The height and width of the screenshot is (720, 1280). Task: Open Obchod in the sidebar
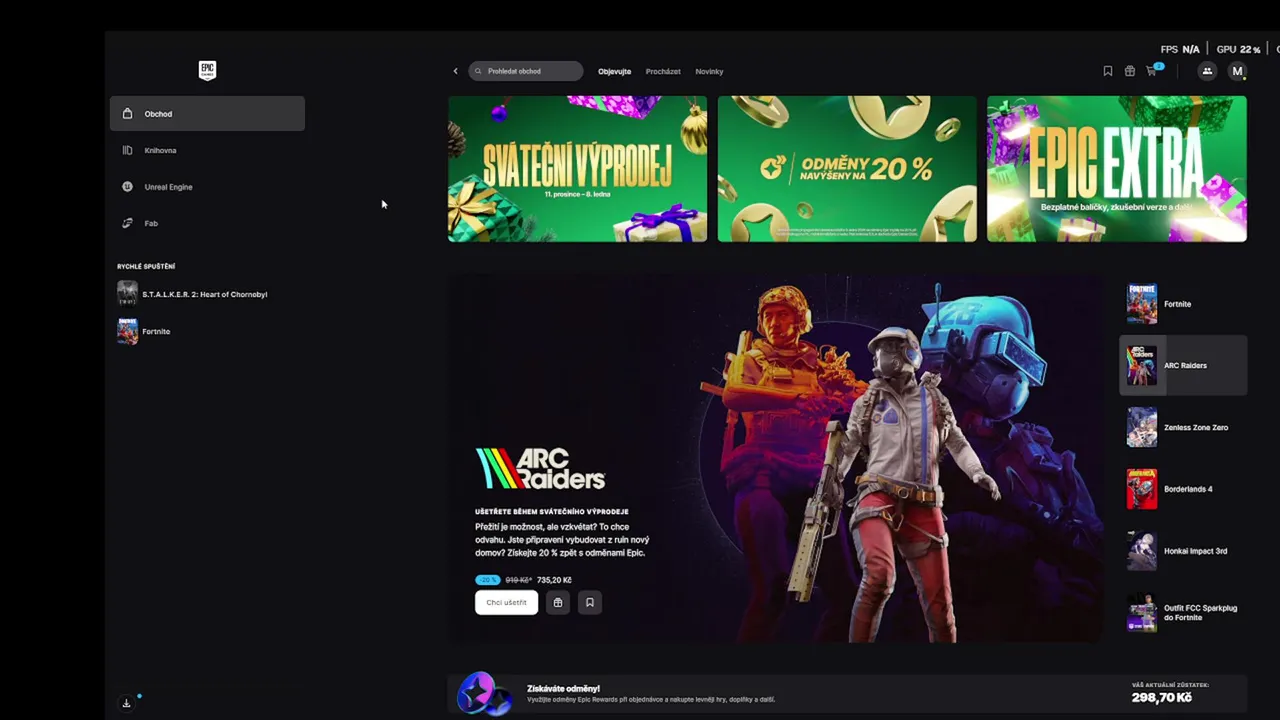pyautogui.click(x=207, y=113)
